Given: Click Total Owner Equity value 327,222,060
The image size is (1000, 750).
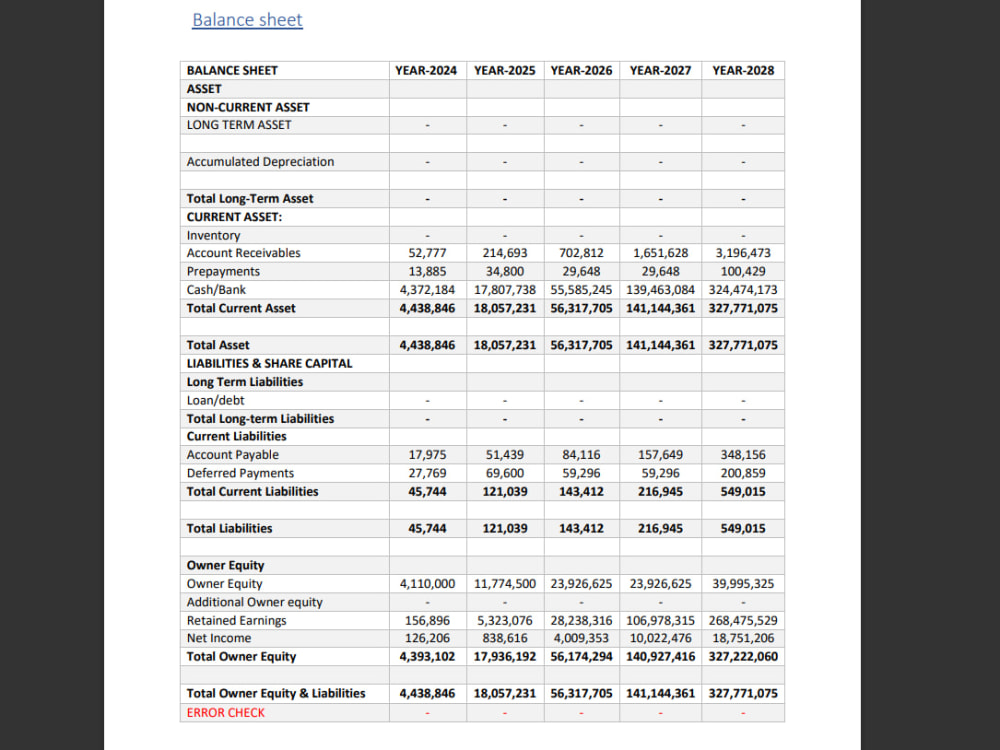Looking at the screenshot, I should tap(743, 657).
